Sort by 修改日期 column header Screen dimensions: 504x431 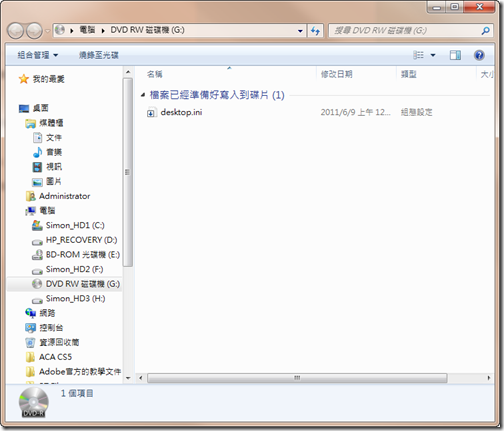pos(336,74)
